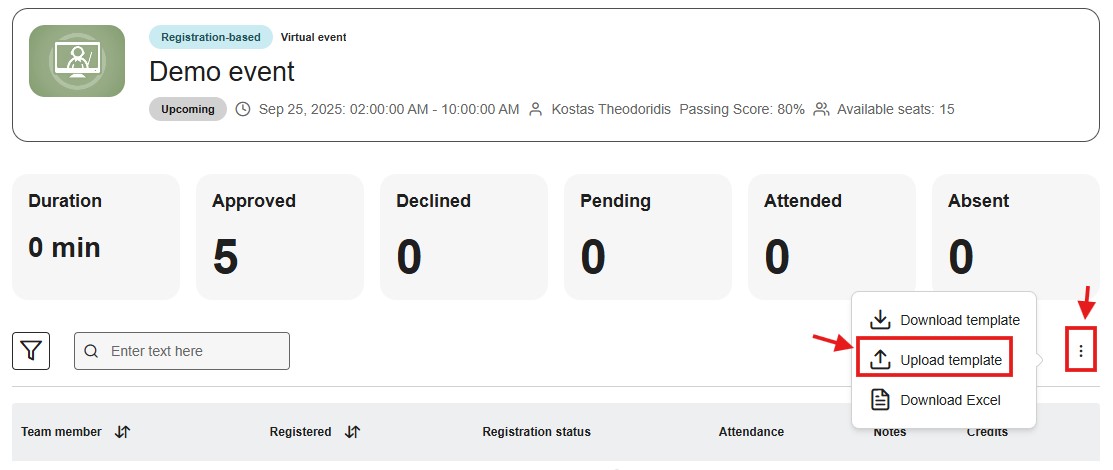
Task: Click the three-dot more options icon
Action: tap(1080, 351)
